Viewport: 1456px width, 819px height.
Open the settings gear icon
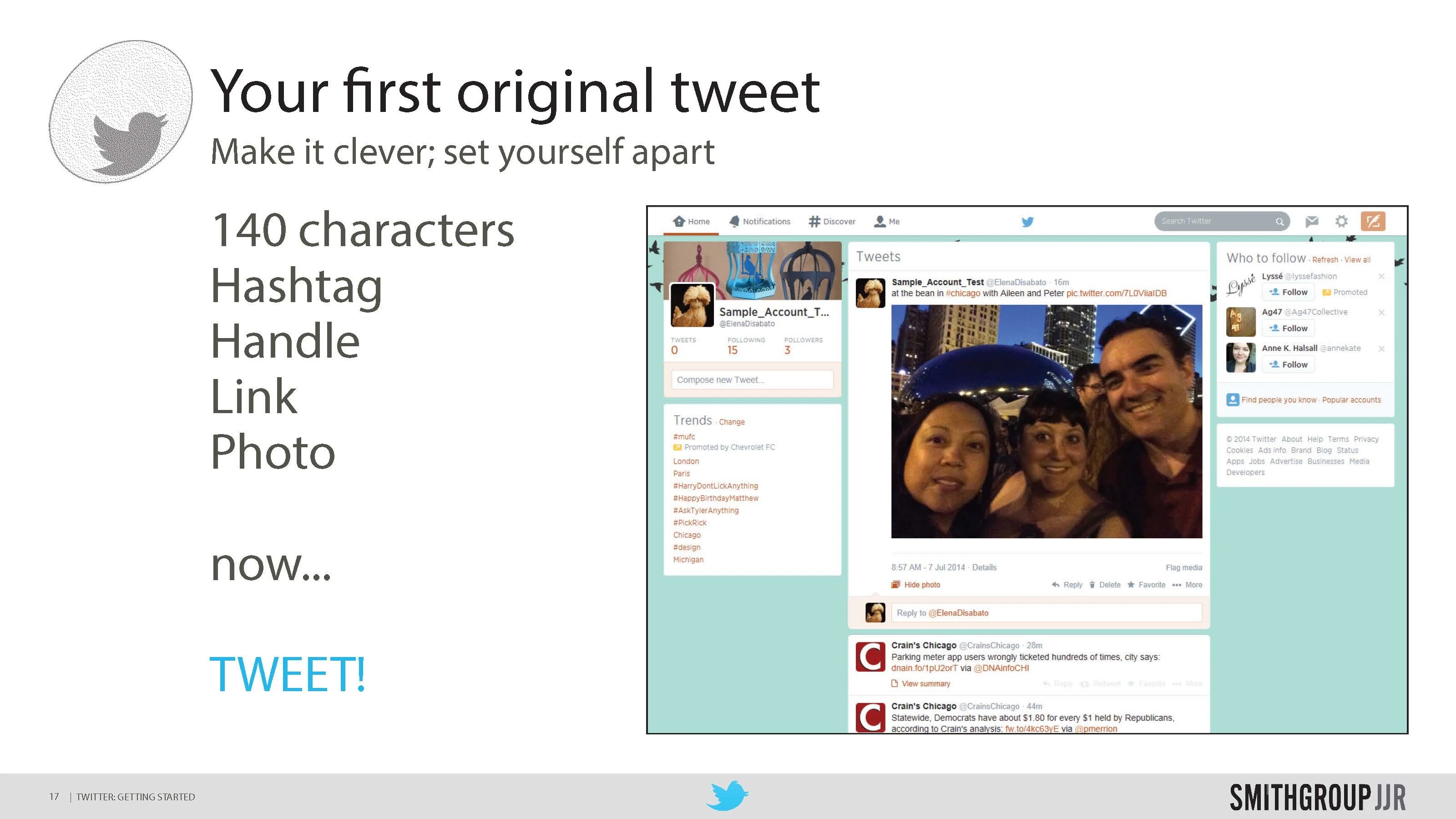[x=1341, y=221]
